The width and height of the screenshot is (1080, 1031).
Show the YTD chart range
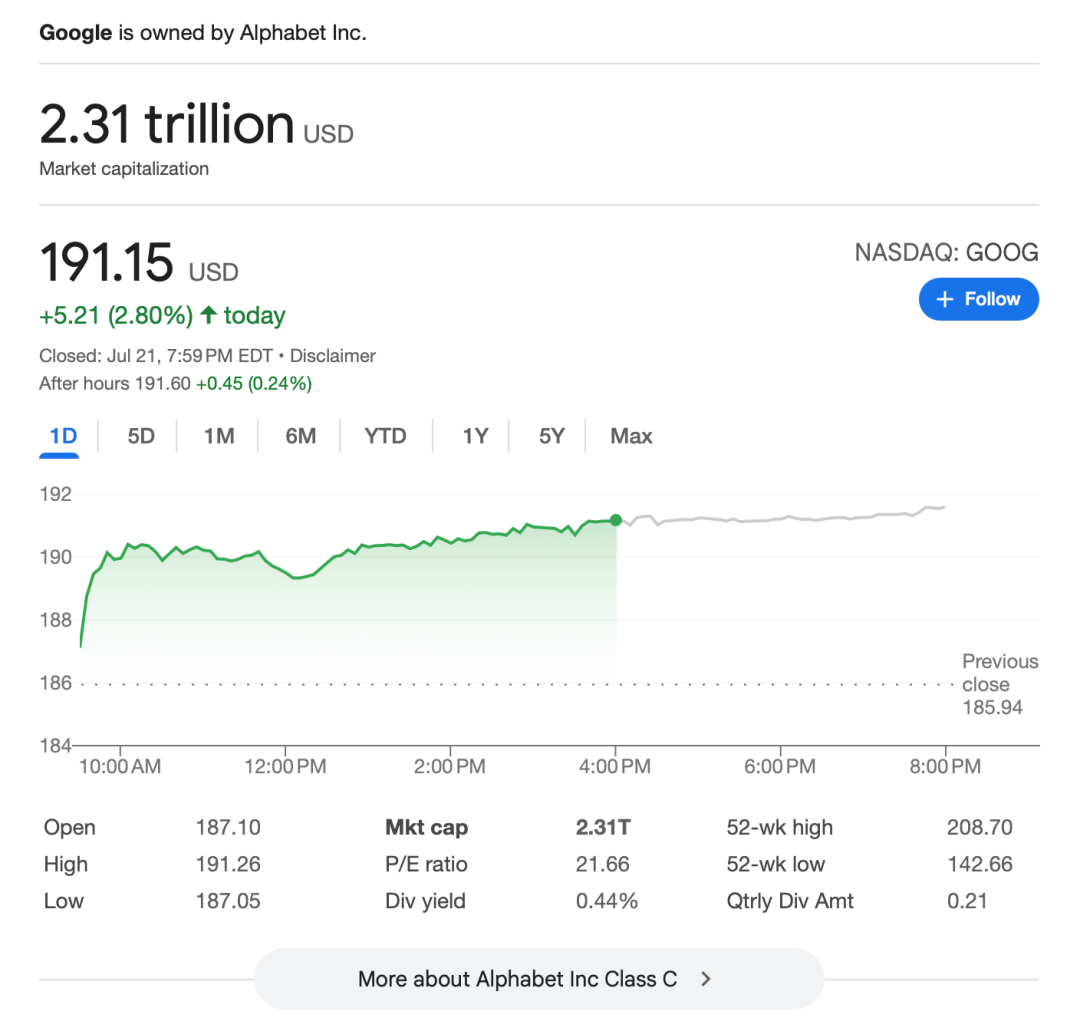click(x=386, y=436)
